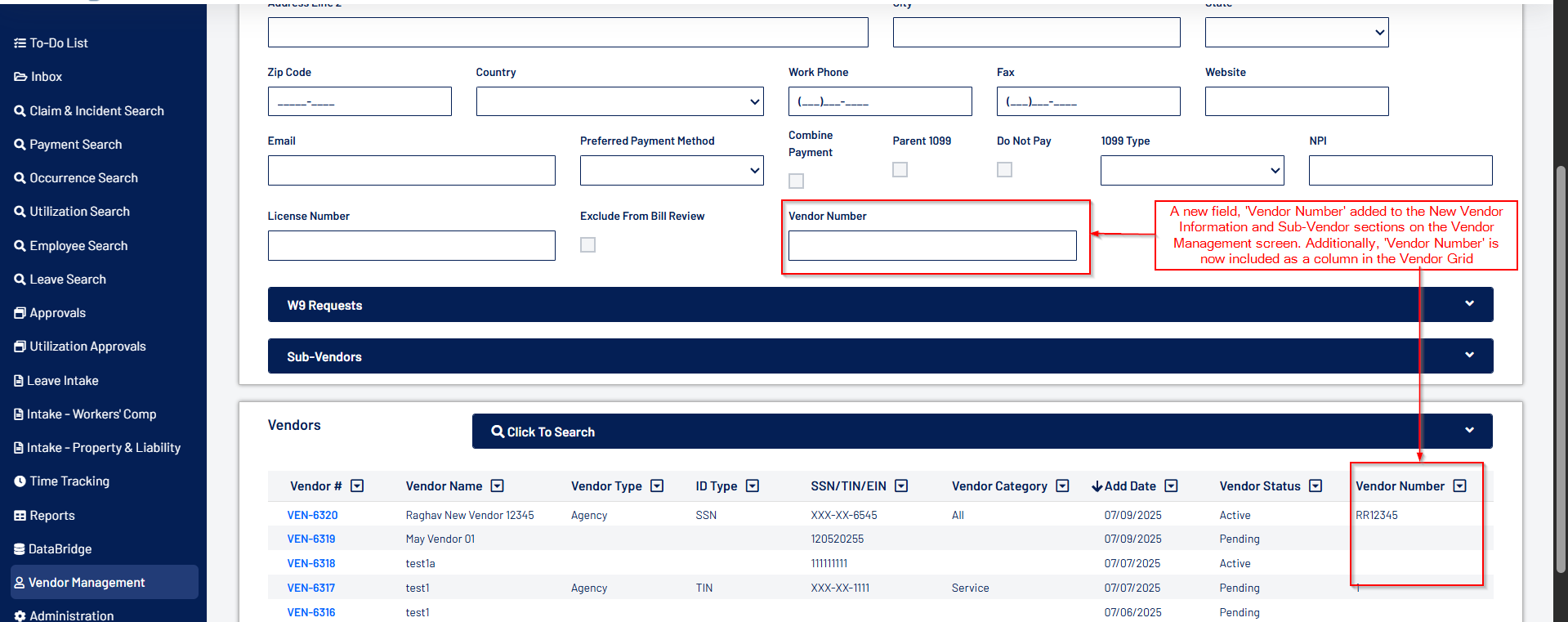This screenshot has height=622, width=1568.
Task: Enable the Parent 1099 checkbox
Action: (x=900, y=169)
